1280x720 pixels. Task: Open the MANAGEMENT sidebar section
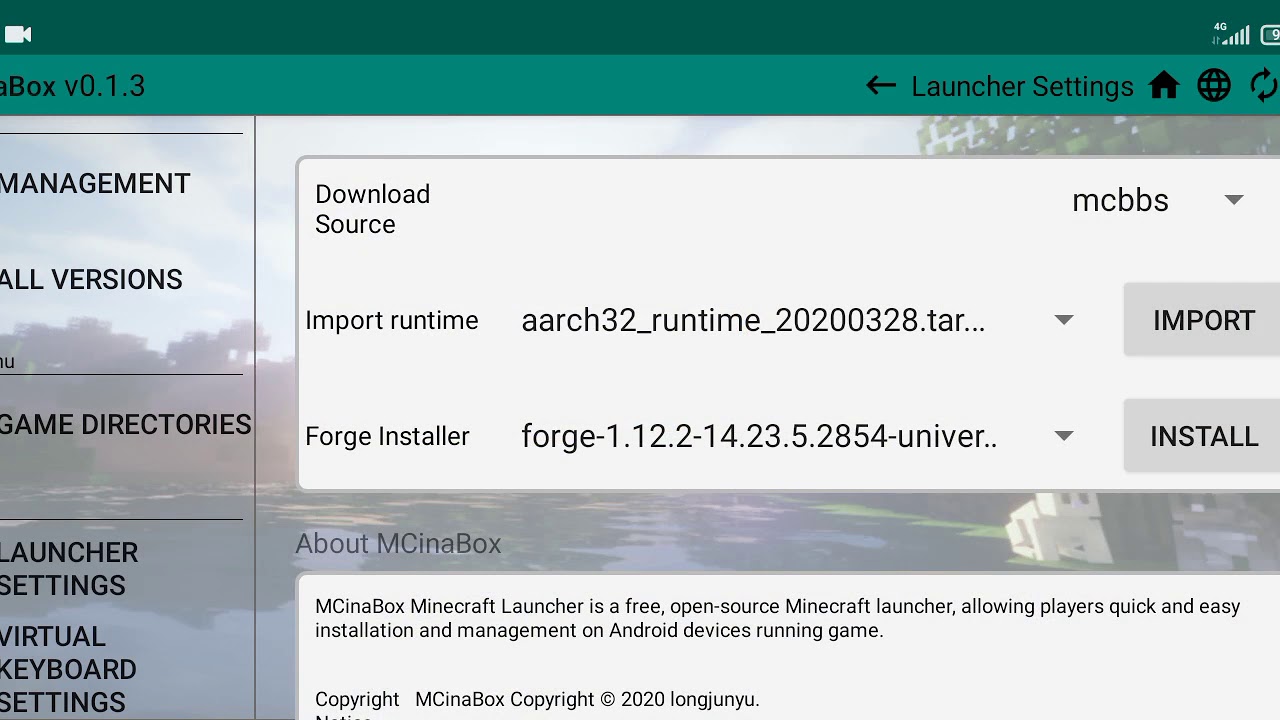[x=95, y=184]
